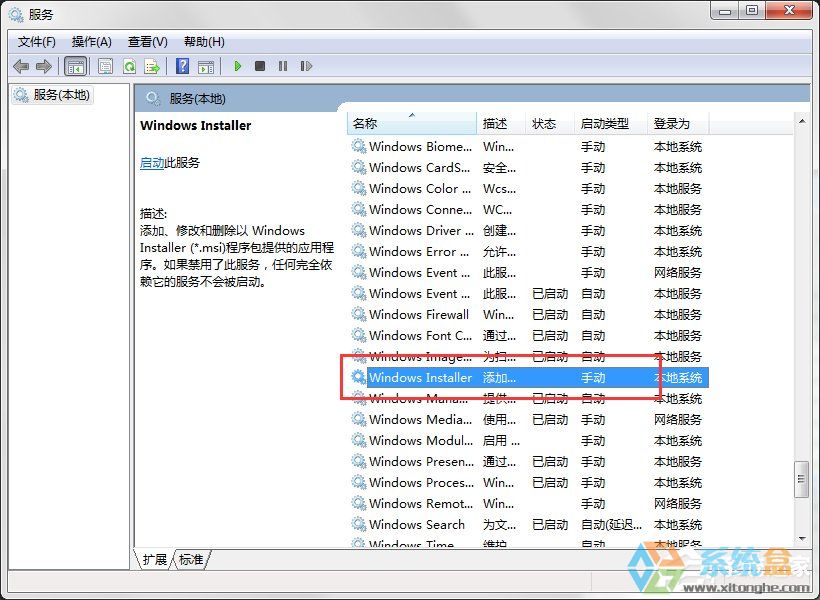This screenshot has width=820, height=600.
Task: Click the 启动 link to start service
Action: (x=152, y=163)
